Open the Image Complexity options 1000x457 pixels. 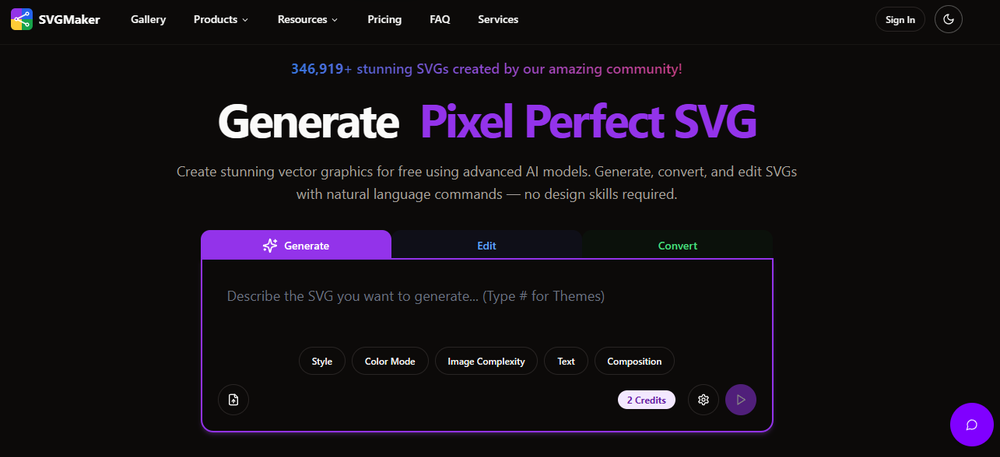pos(486,361)
